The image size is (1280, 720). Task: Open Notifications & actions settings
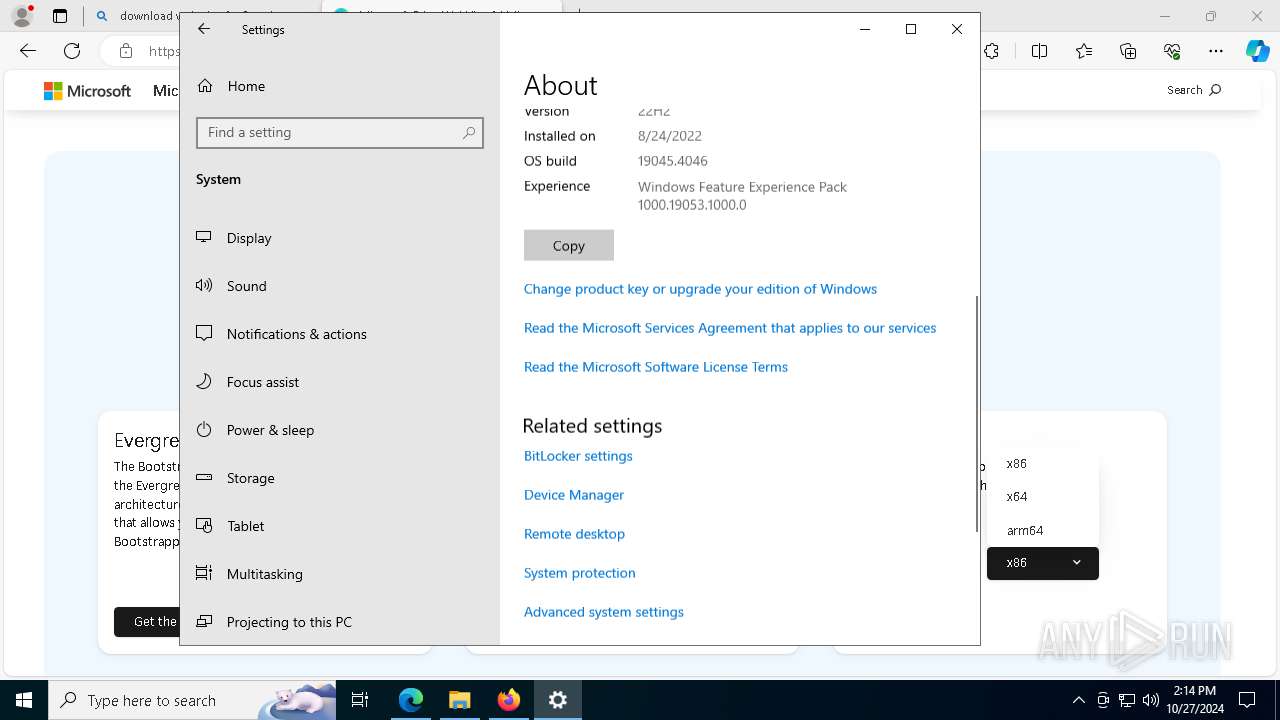point(340,334)
